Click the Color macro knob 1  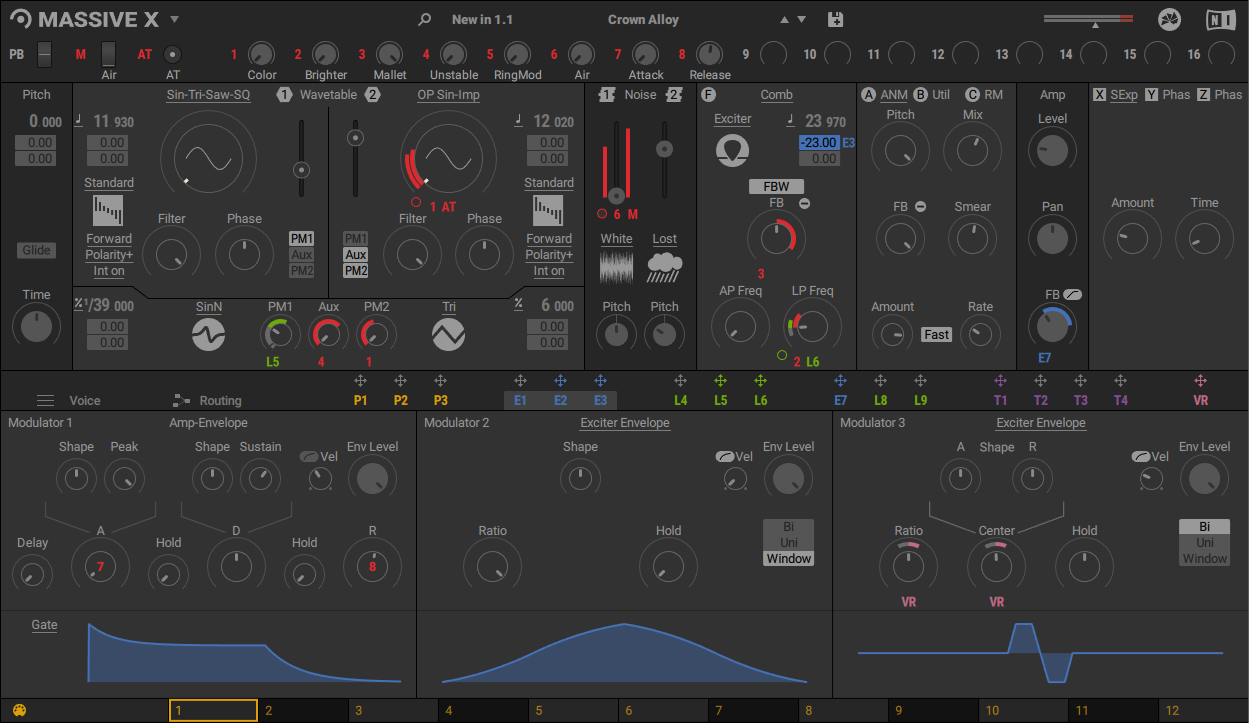[261, 54]
